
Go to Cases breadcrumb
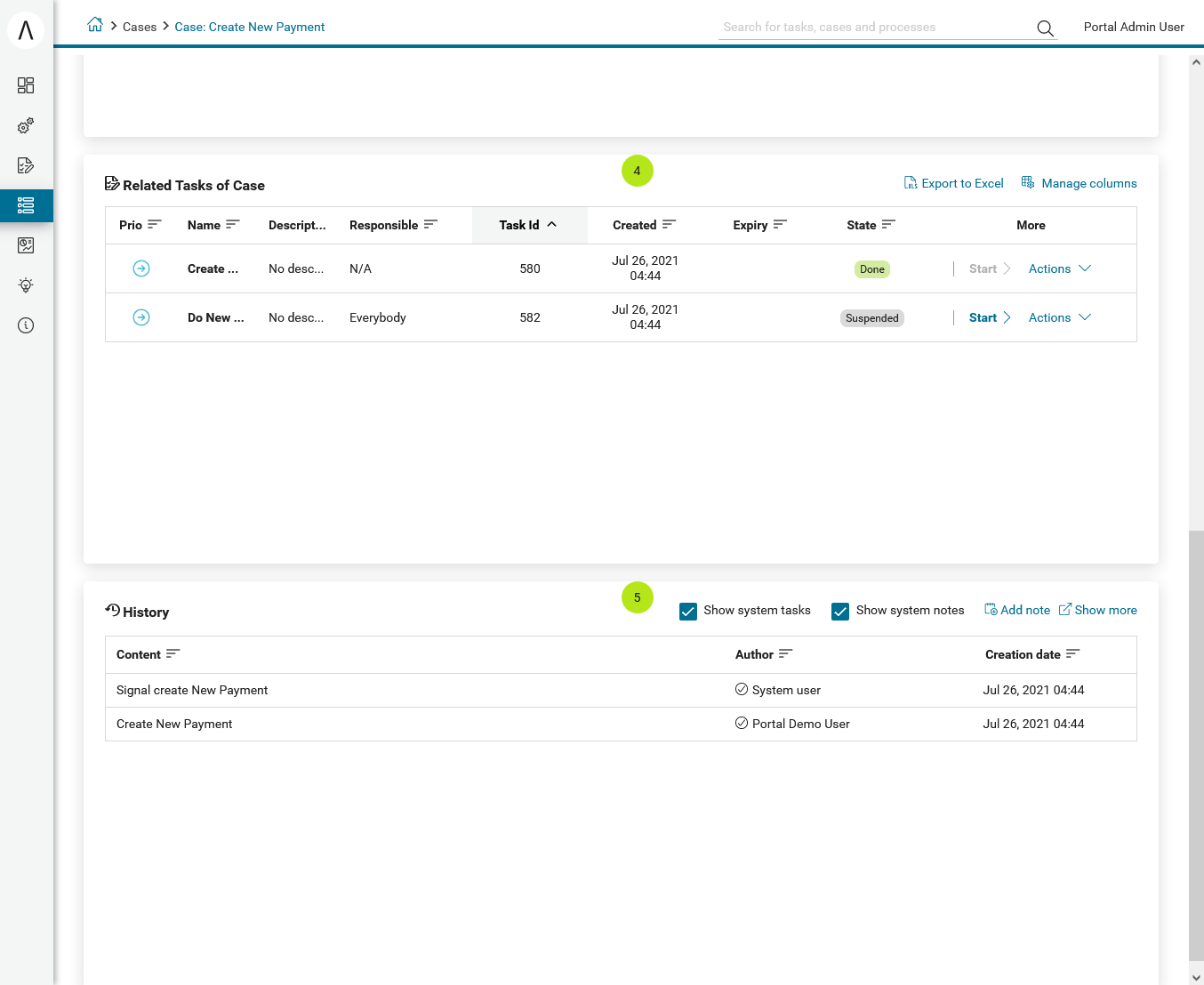[x=140, y=27]
